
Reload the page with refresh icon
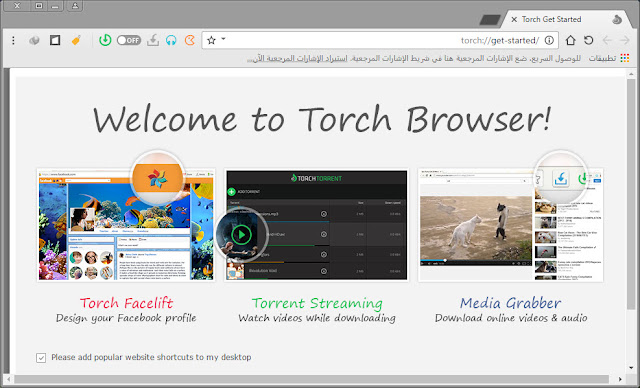[588, 40]
